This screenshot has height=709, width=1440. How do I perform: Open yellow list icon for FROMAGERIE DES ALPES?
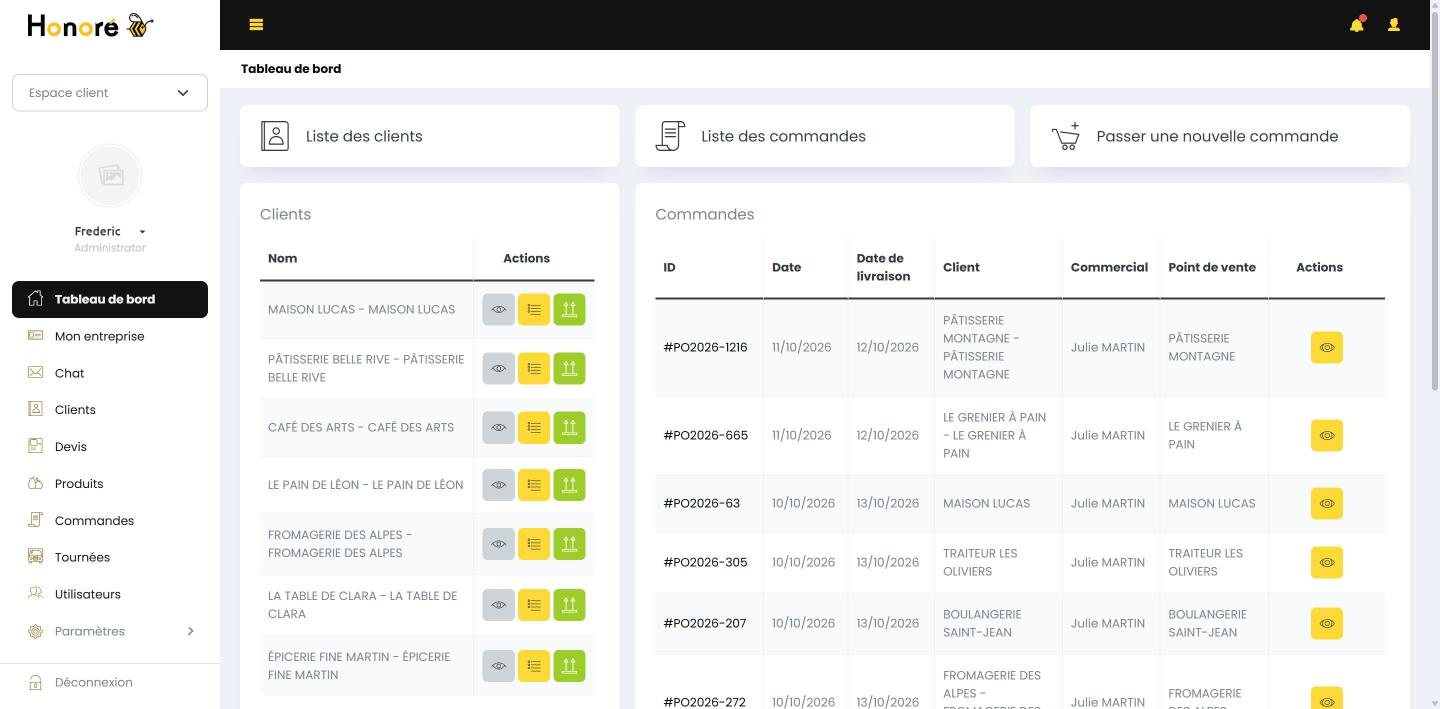534,544
